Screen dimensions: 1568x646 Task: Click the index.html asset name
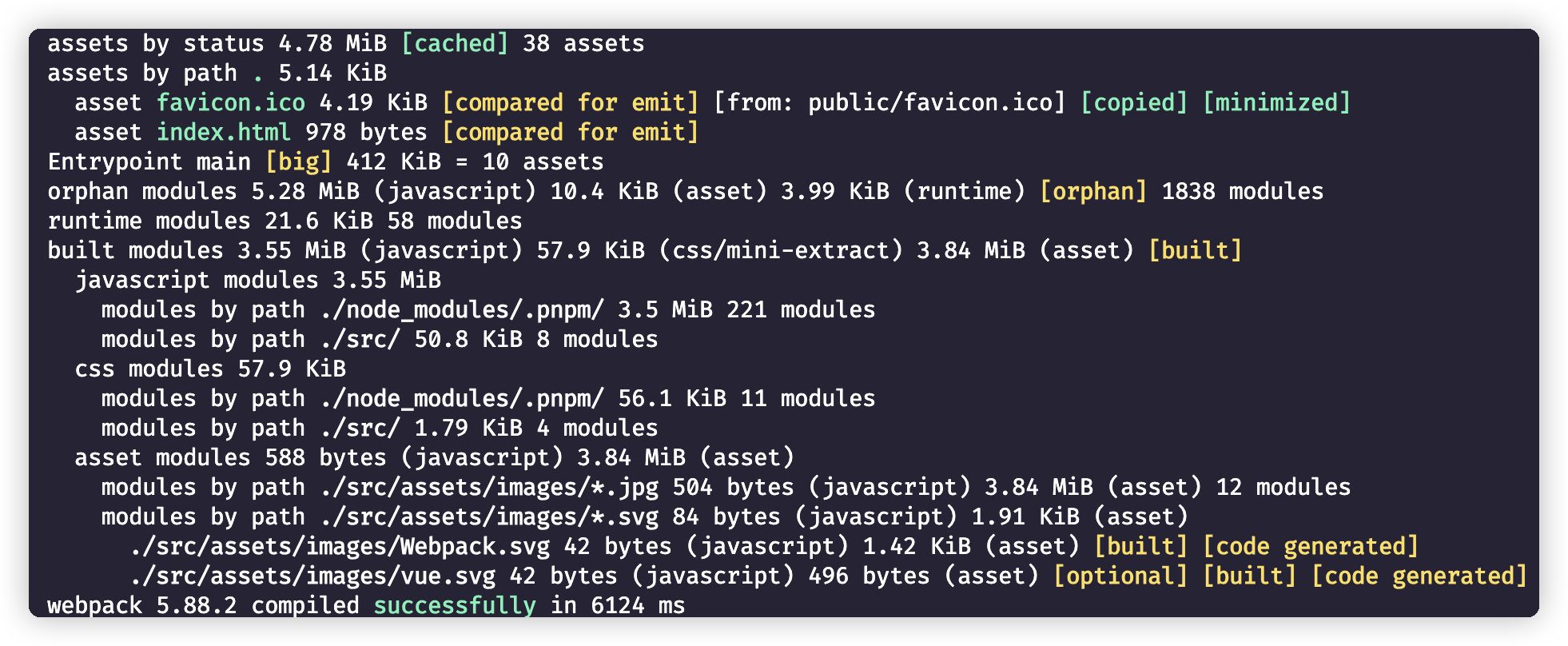point(223,132)
